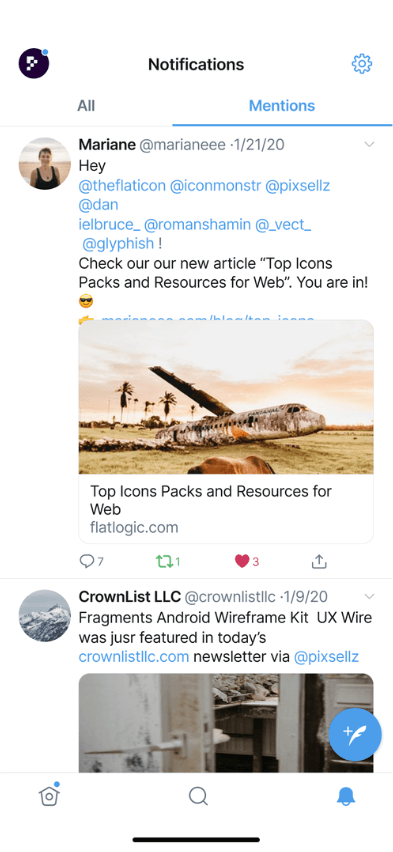Open the notification settings gear
The image size is (393, 852).
[x=361, y=64]
